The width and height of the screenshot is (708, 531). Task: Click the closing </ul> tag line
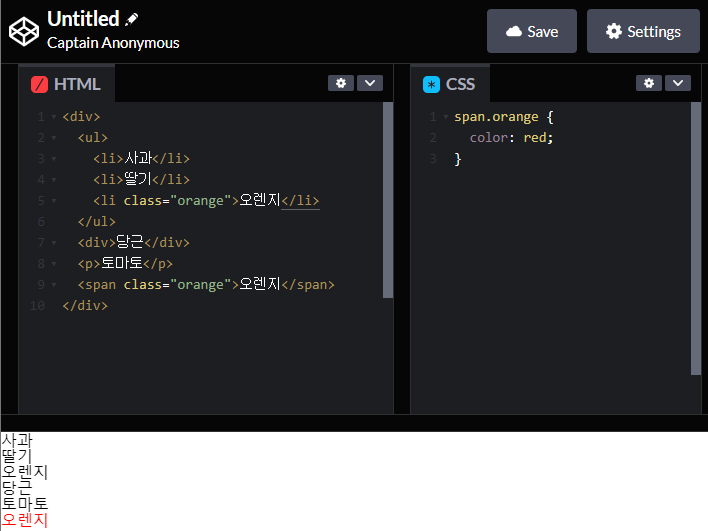(x=97, y=222)
